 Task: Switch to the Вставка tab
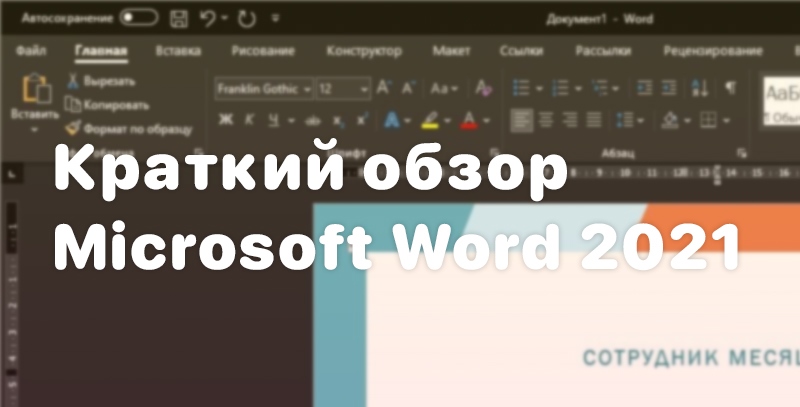178,51
